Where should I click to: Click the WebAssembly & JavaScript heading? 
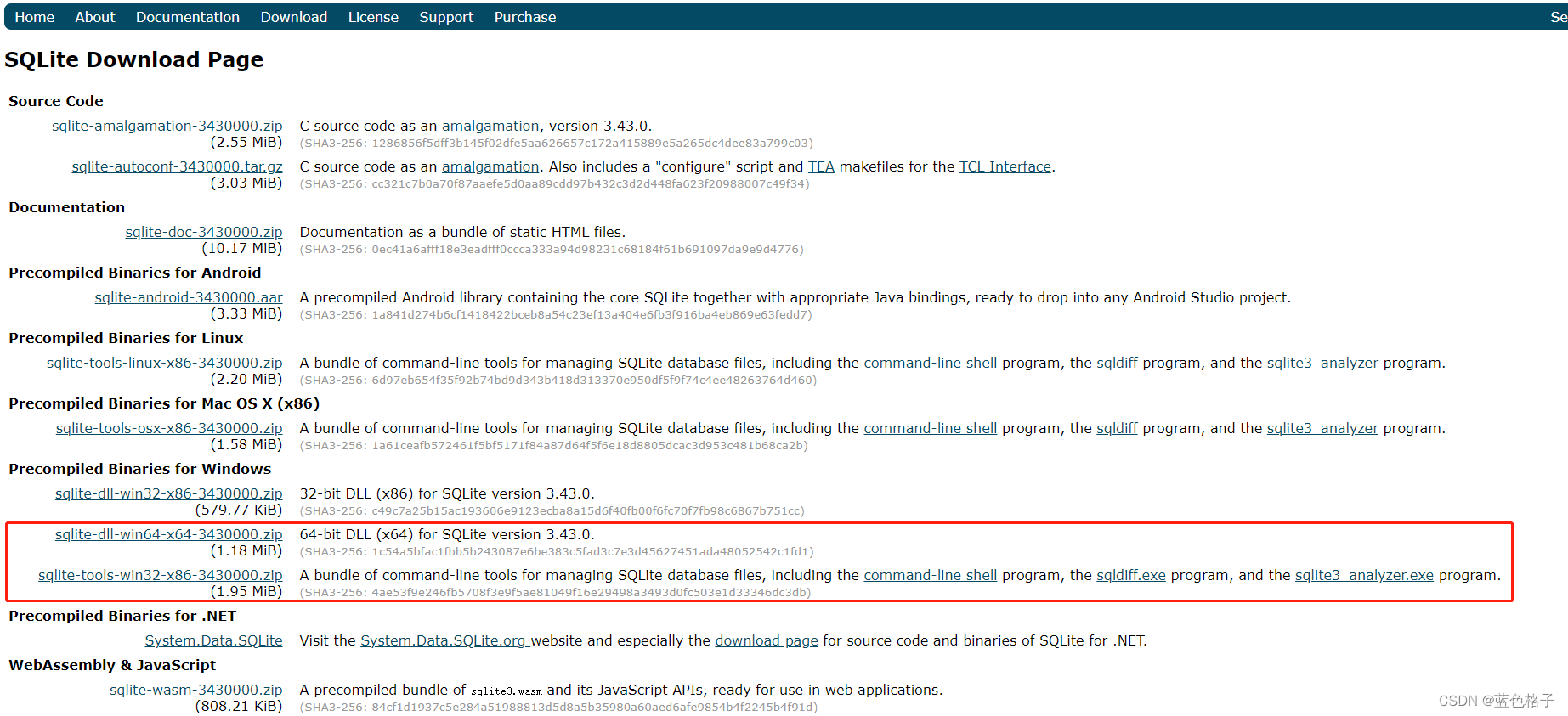(x=112, y=665)
